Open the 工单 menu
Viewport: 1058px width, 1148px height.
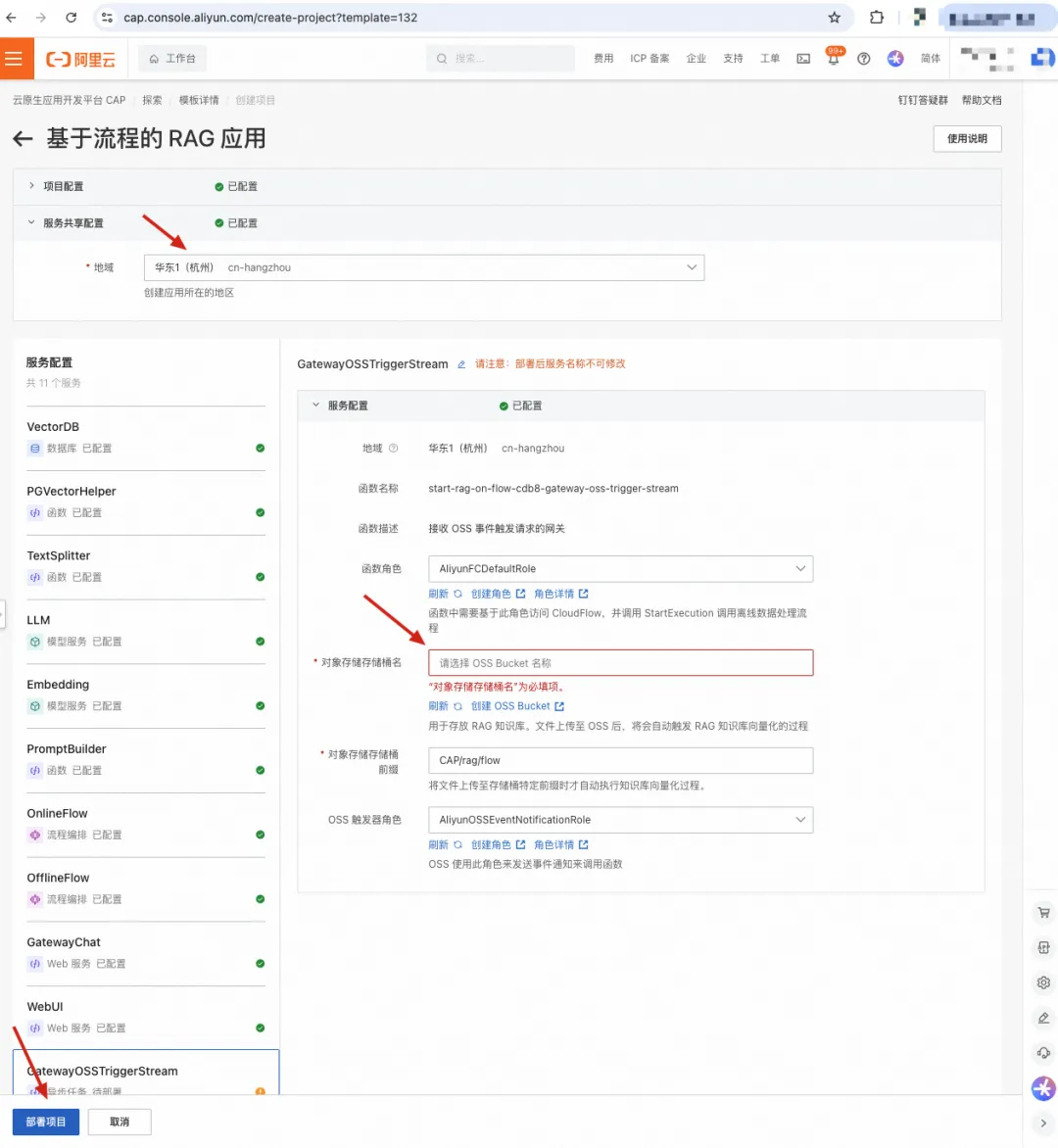coord(770,59)
